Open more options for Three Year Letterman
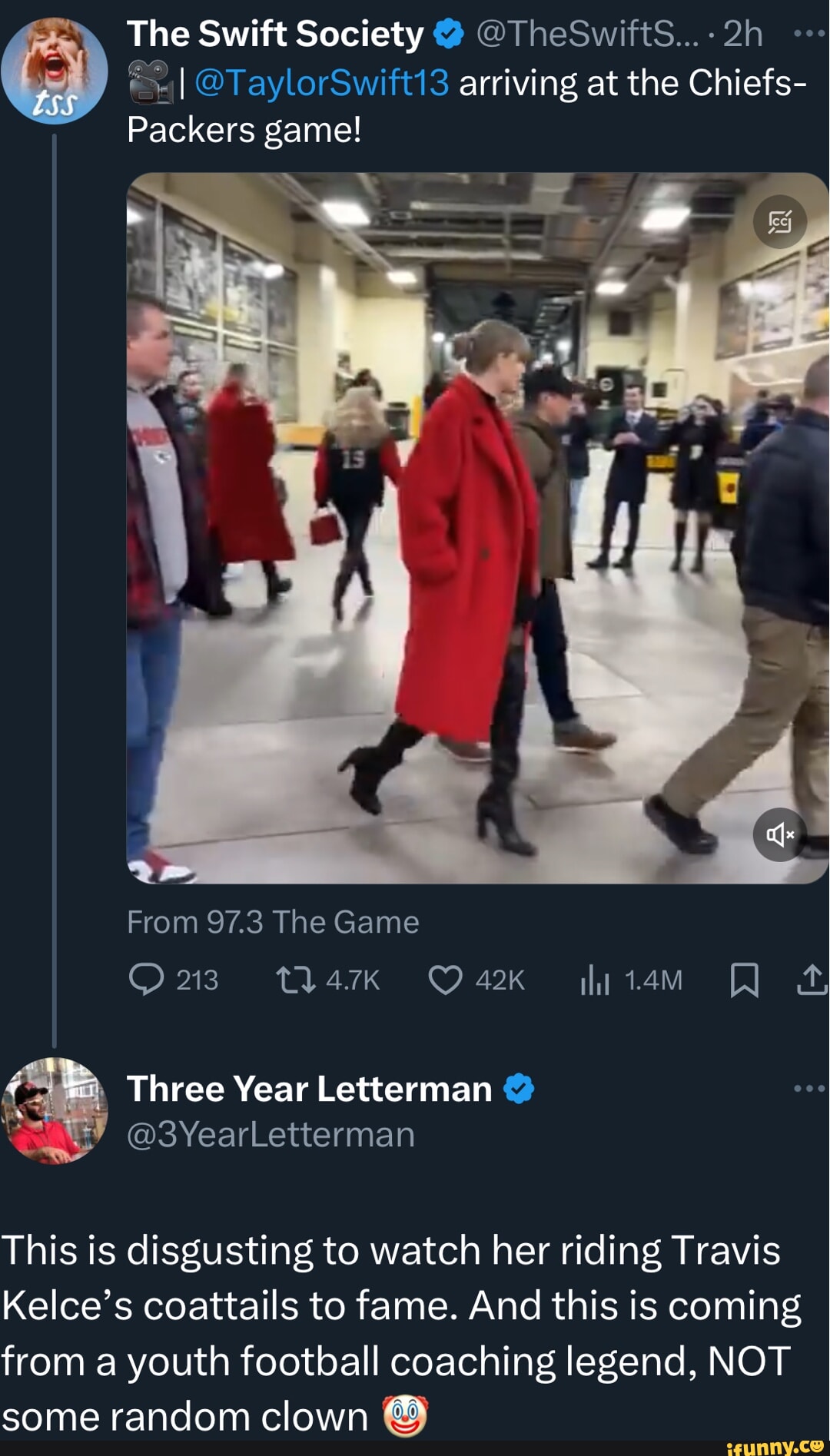Viewport: 830px width, 1456px height. click(x=808, y=1089)
